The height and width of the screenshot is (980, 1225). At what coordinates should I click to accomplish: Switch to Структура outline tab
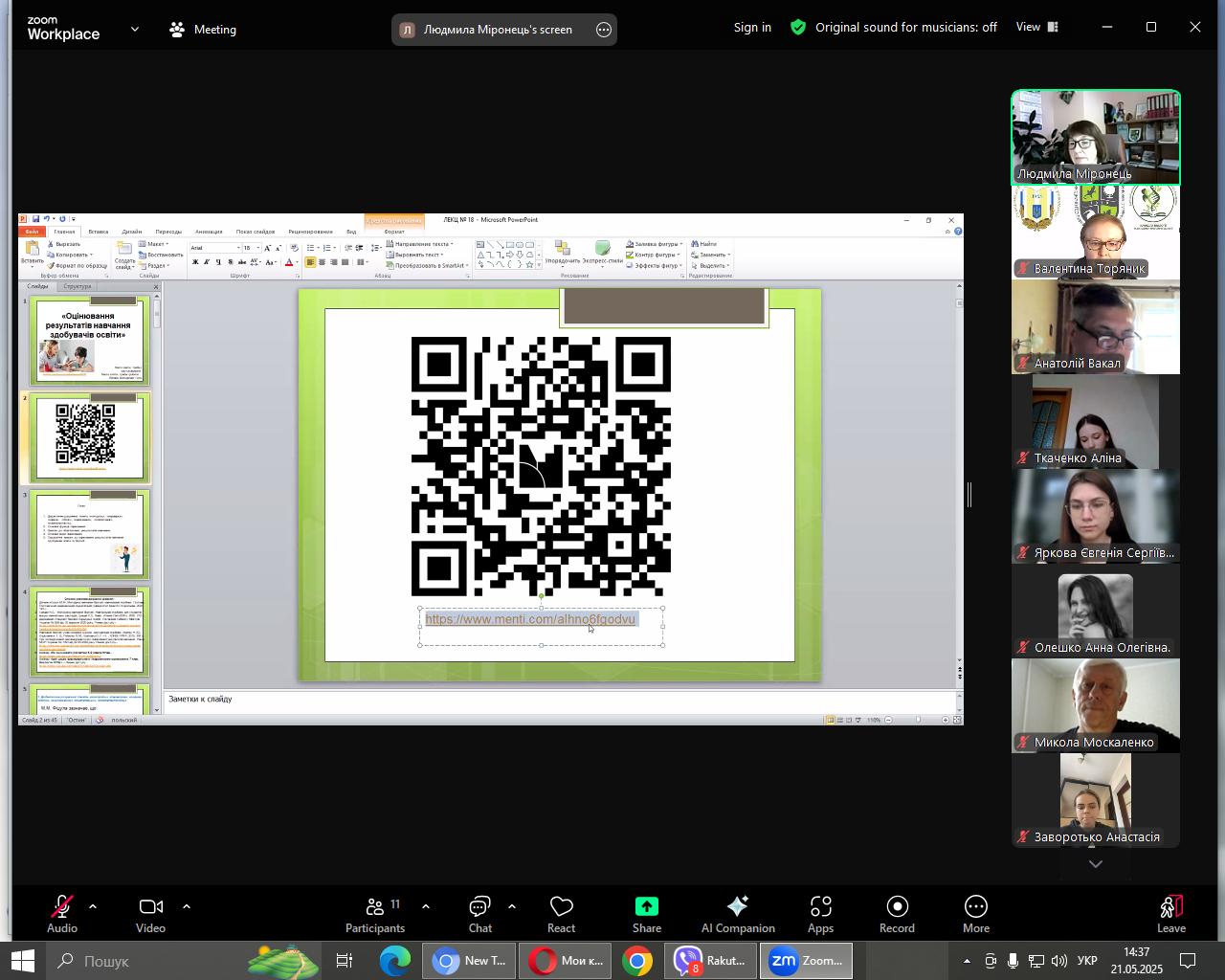pyautogui.click(x=77, y=286)
